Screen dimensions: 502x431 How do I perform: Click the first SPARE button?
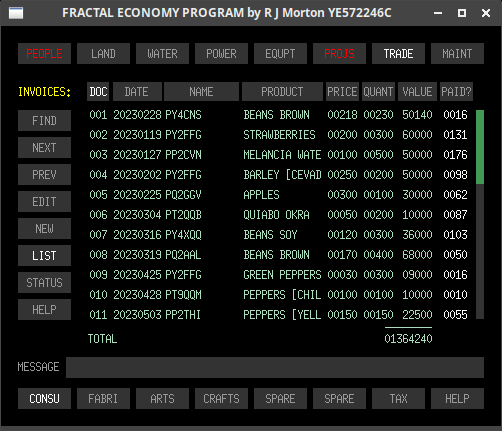point(280,398)
